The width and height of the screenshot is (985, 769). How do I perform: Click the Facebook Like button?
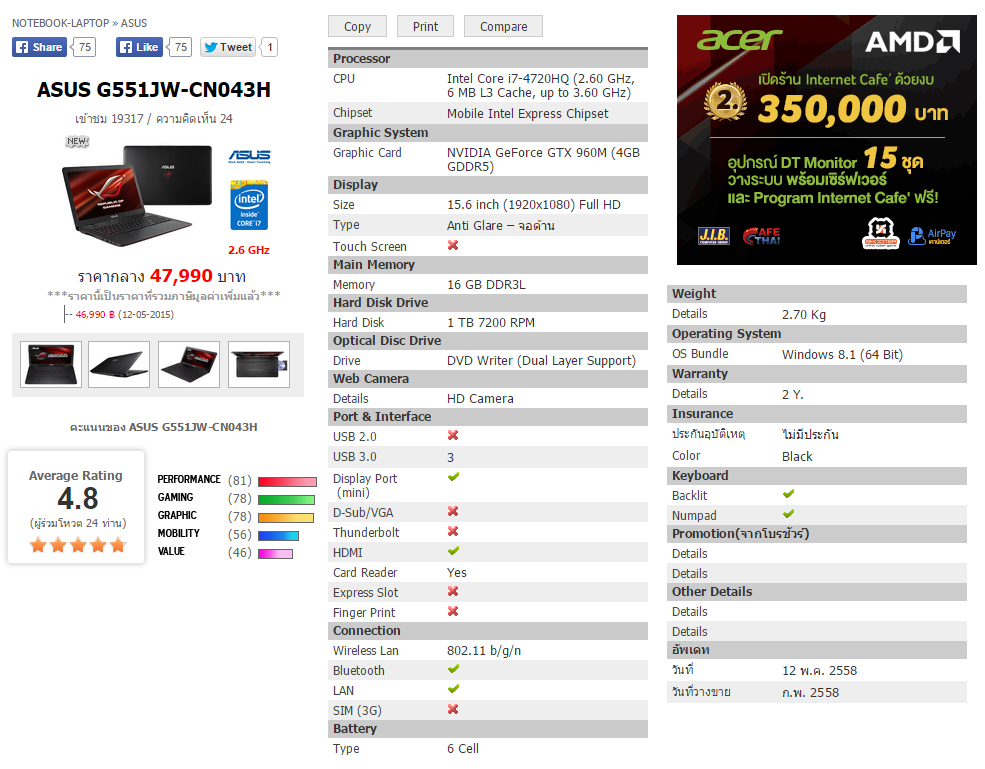(x=139, y=47)
